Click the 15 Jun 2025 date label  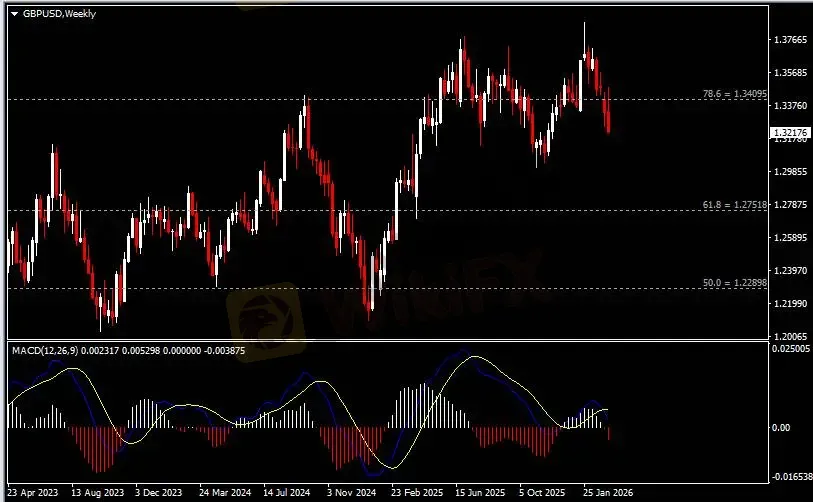[480, 493]
